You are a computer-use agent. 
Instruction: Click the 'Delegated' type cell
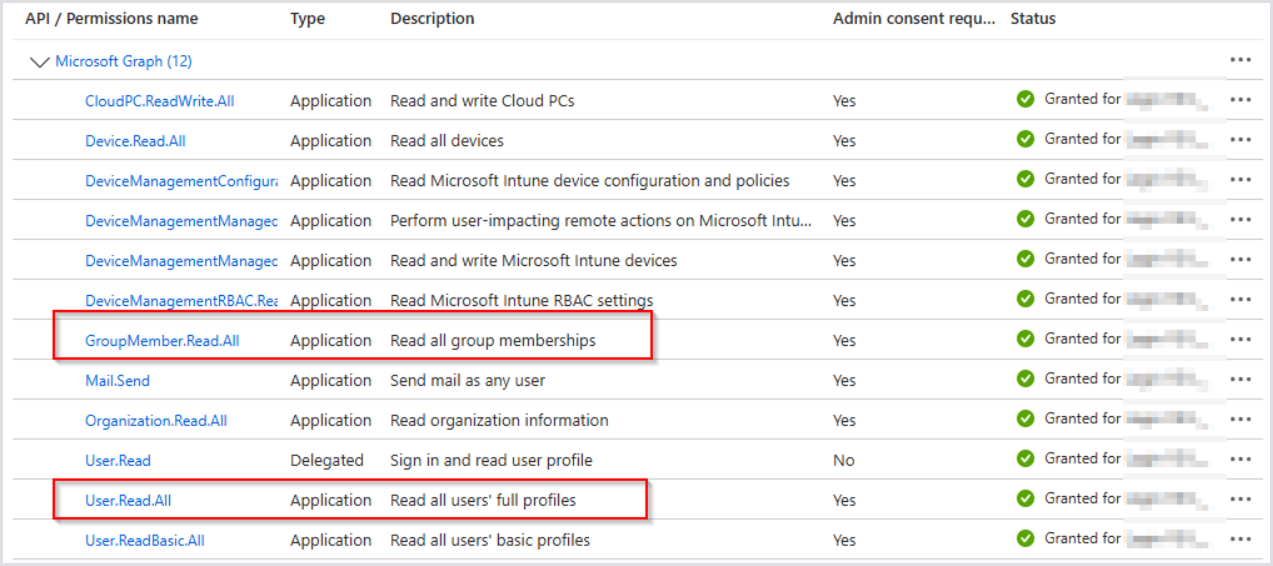[327, 461]
